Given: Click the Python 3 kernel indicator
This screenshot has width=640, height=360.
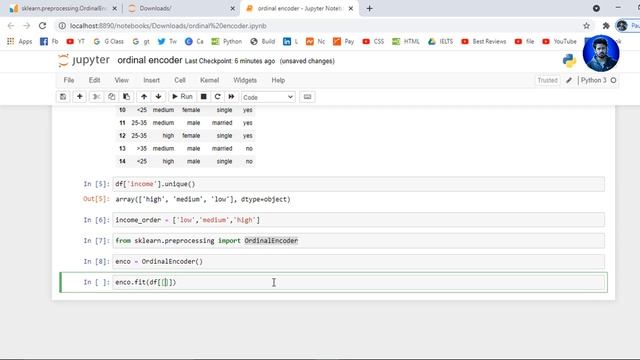Looking at the screenshot, I should pos(593,80).
